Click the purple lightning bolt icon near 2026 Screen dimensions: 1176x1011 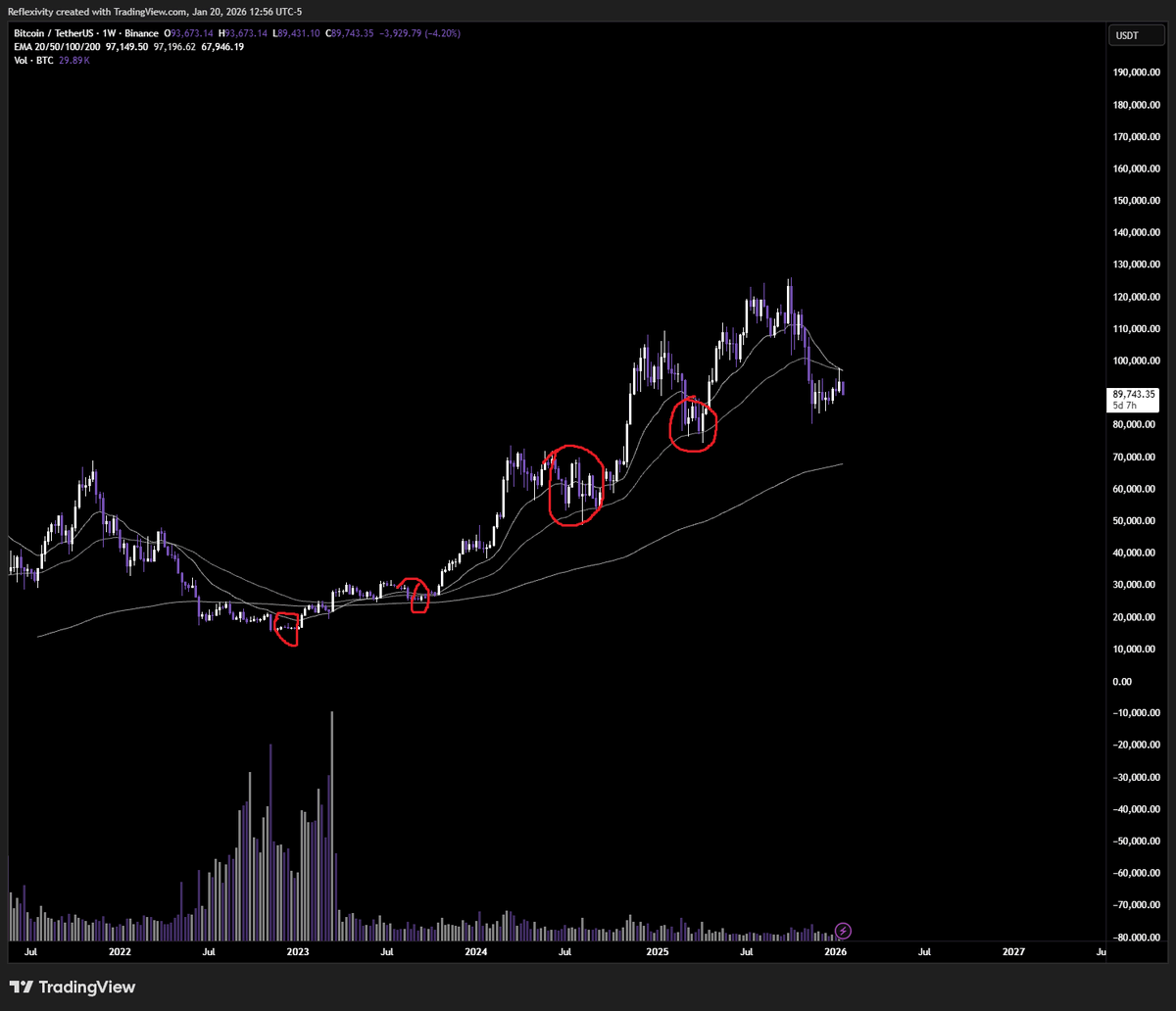(x=843, y=930)
